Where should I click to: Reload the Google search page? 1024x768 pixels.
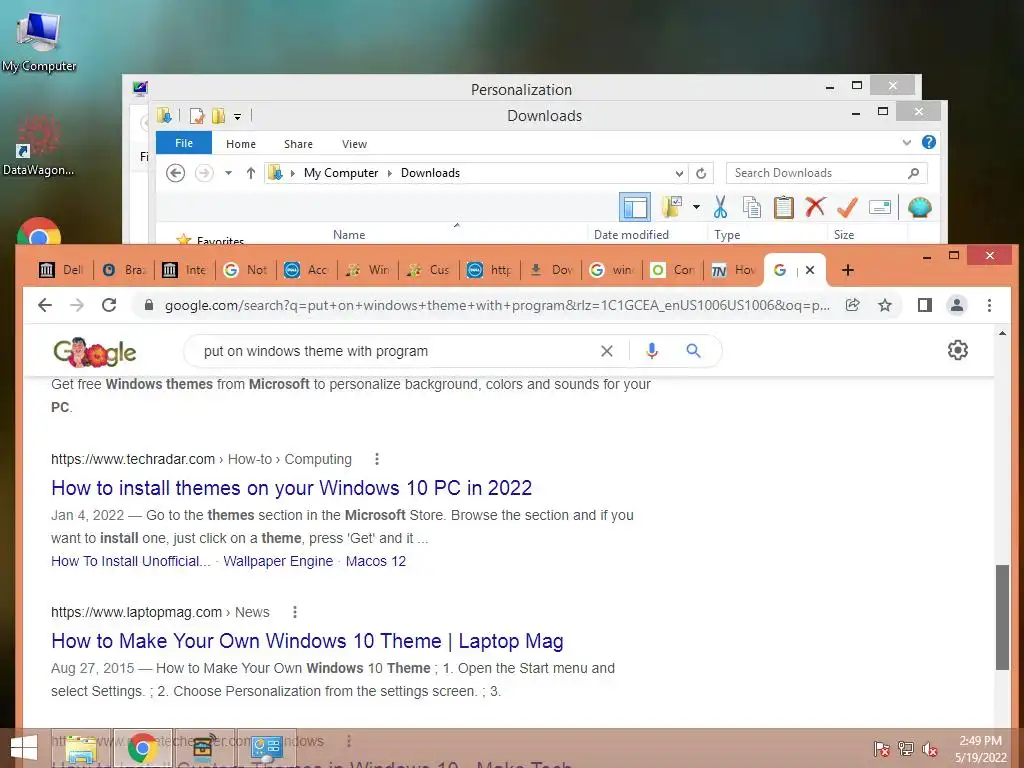click(x=109, y=305)
